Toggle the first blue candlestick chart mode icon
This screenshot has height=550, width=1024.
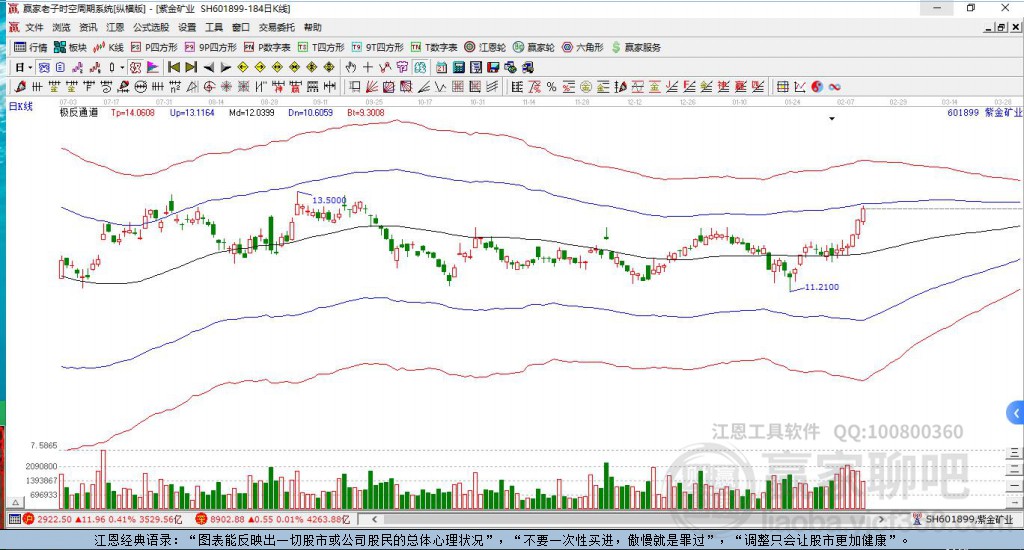pyautogui.click(x=43, y=67)
